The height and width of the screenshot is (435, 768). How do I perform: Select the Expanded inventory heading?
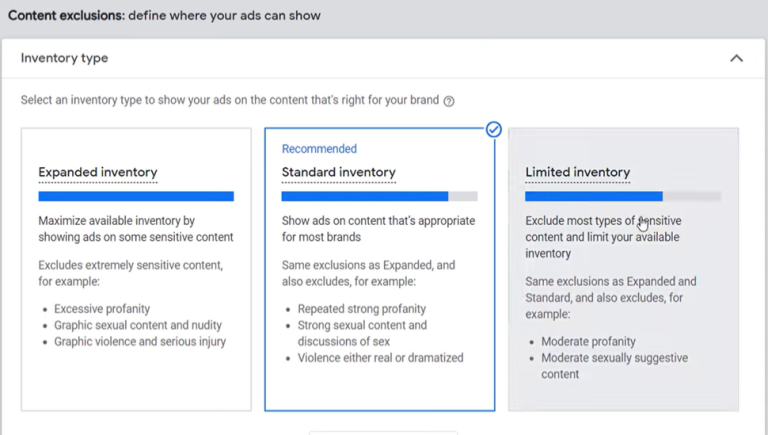pyautogui.click(x=98, y=172)
